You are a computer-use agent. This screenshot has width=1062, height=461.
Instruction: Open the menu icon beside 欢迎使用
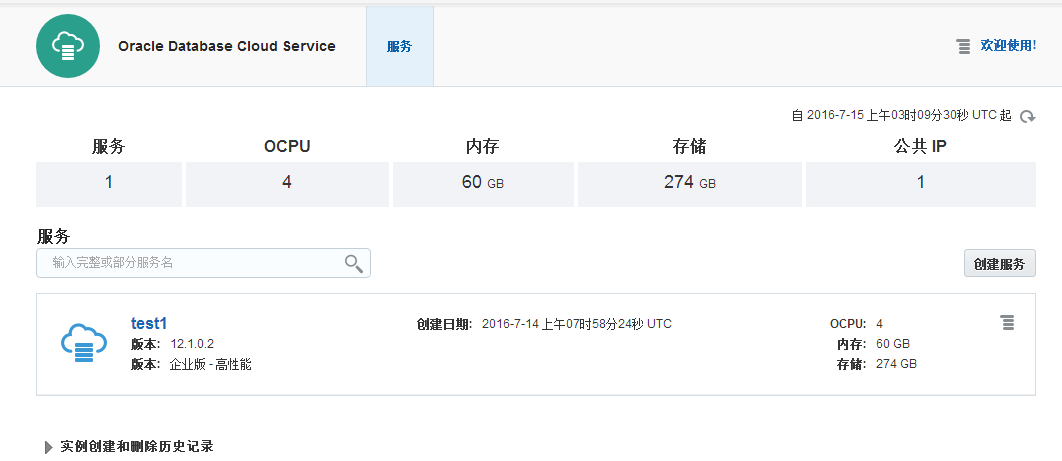tap(963, 46)
